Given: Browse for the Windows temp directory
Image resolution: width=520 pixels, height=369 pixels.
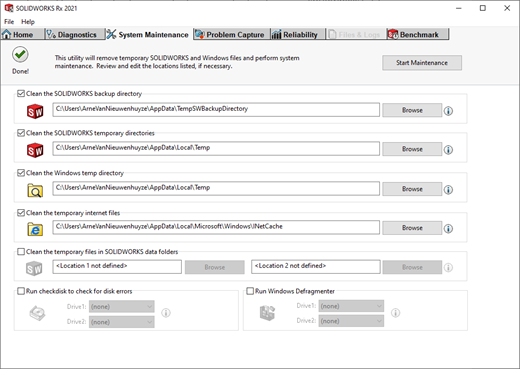Looking at the screenshot, I should (x=412, y=189).
